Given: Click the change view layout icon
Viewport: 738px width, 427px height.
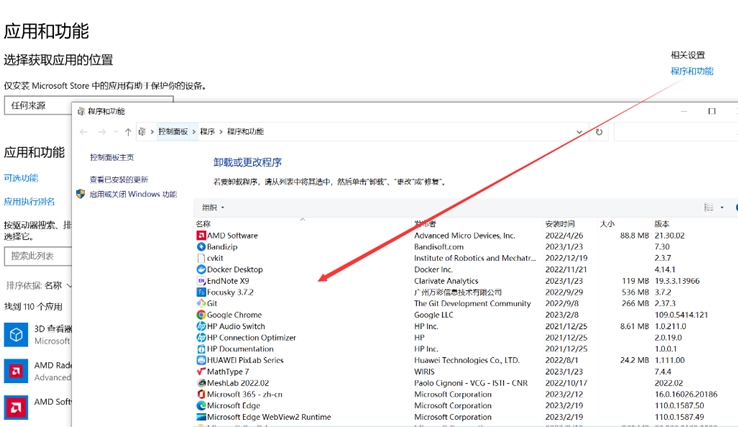Looking at the screenshot, I should coord(708,207).
